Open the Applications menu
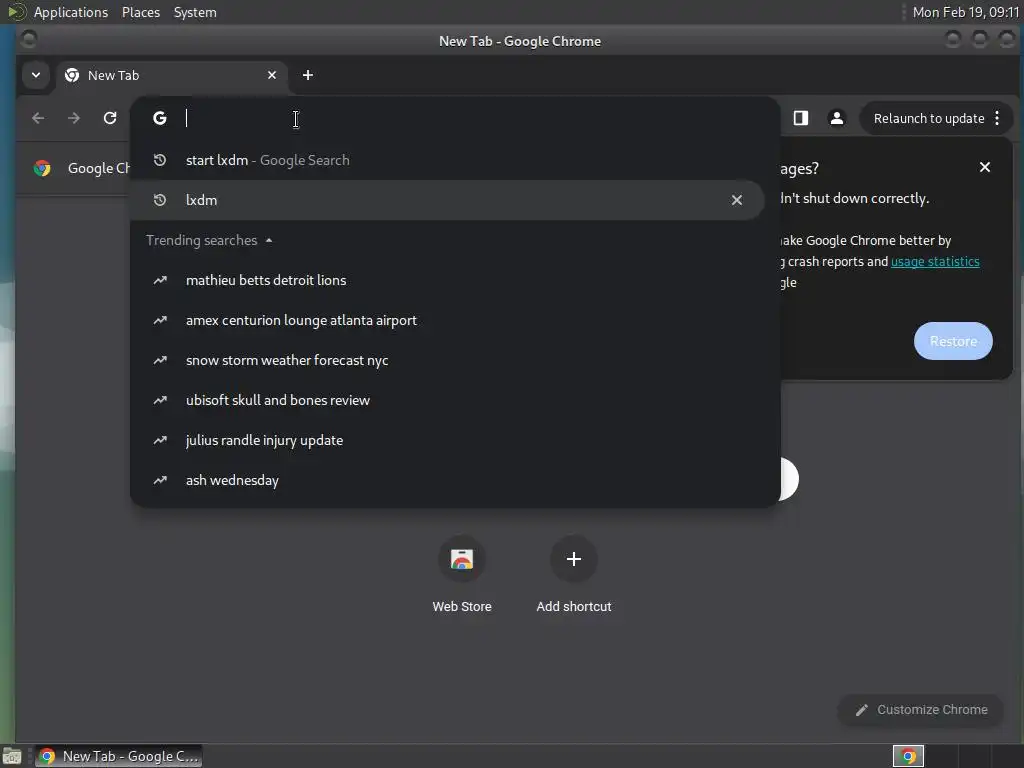 71,12
